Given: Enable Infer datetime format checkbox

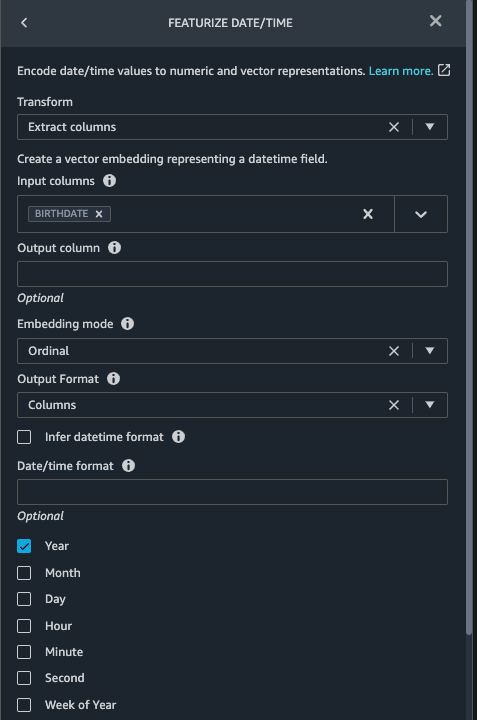Looking at the screenshot, I should (24, 437).
